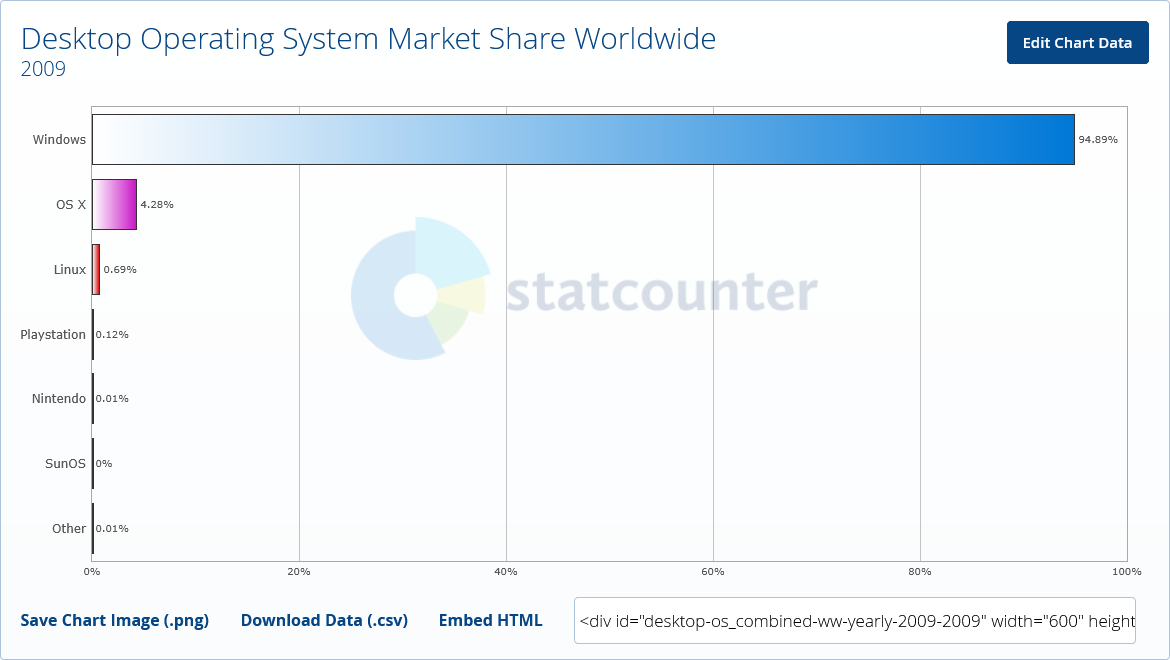This screenshot has width=1170, height=660.
Task: Click the 4.28% value label
Action: 157,204
